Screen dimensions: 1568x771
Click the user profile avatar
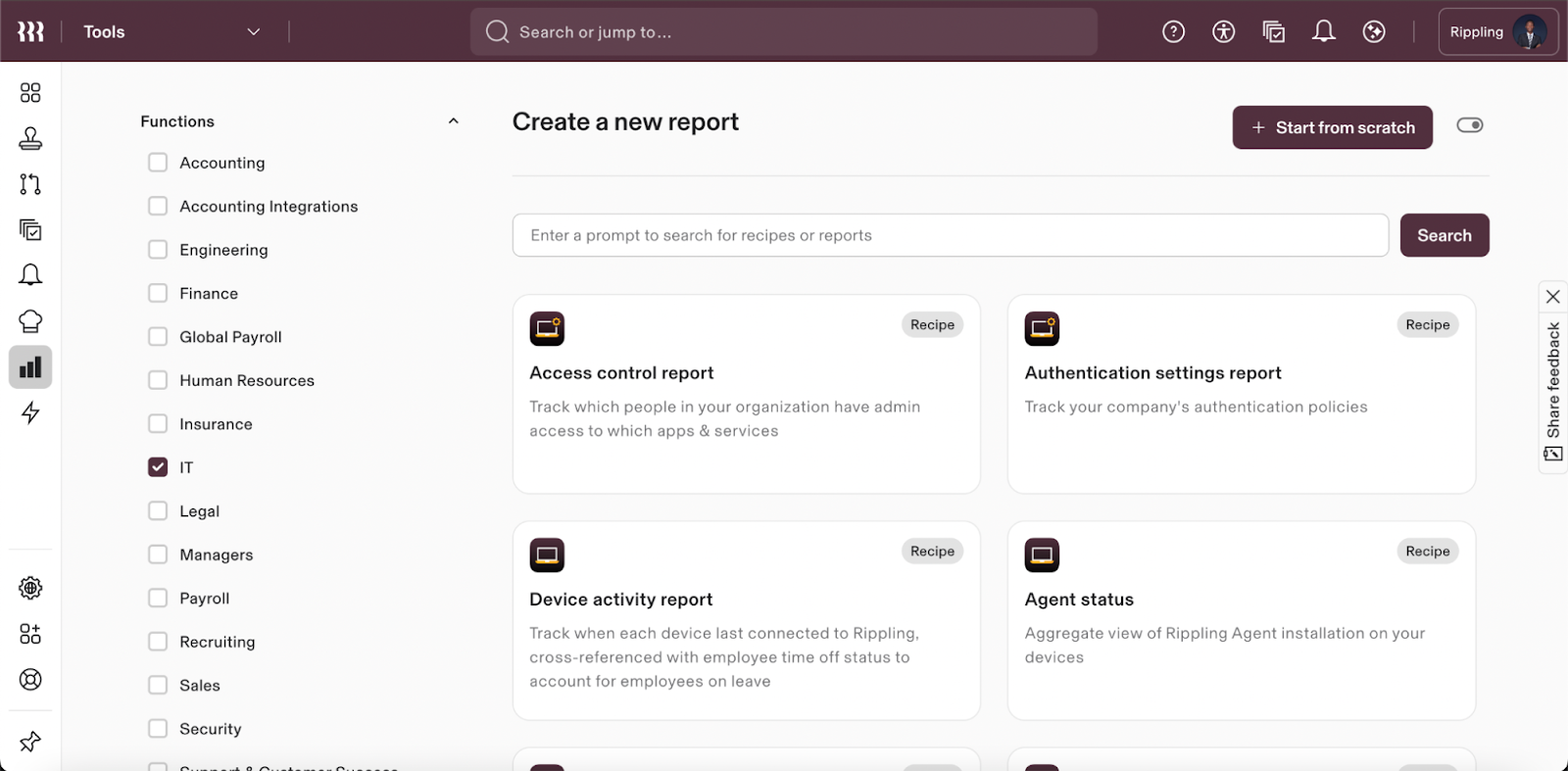(x=1529, y=32)
